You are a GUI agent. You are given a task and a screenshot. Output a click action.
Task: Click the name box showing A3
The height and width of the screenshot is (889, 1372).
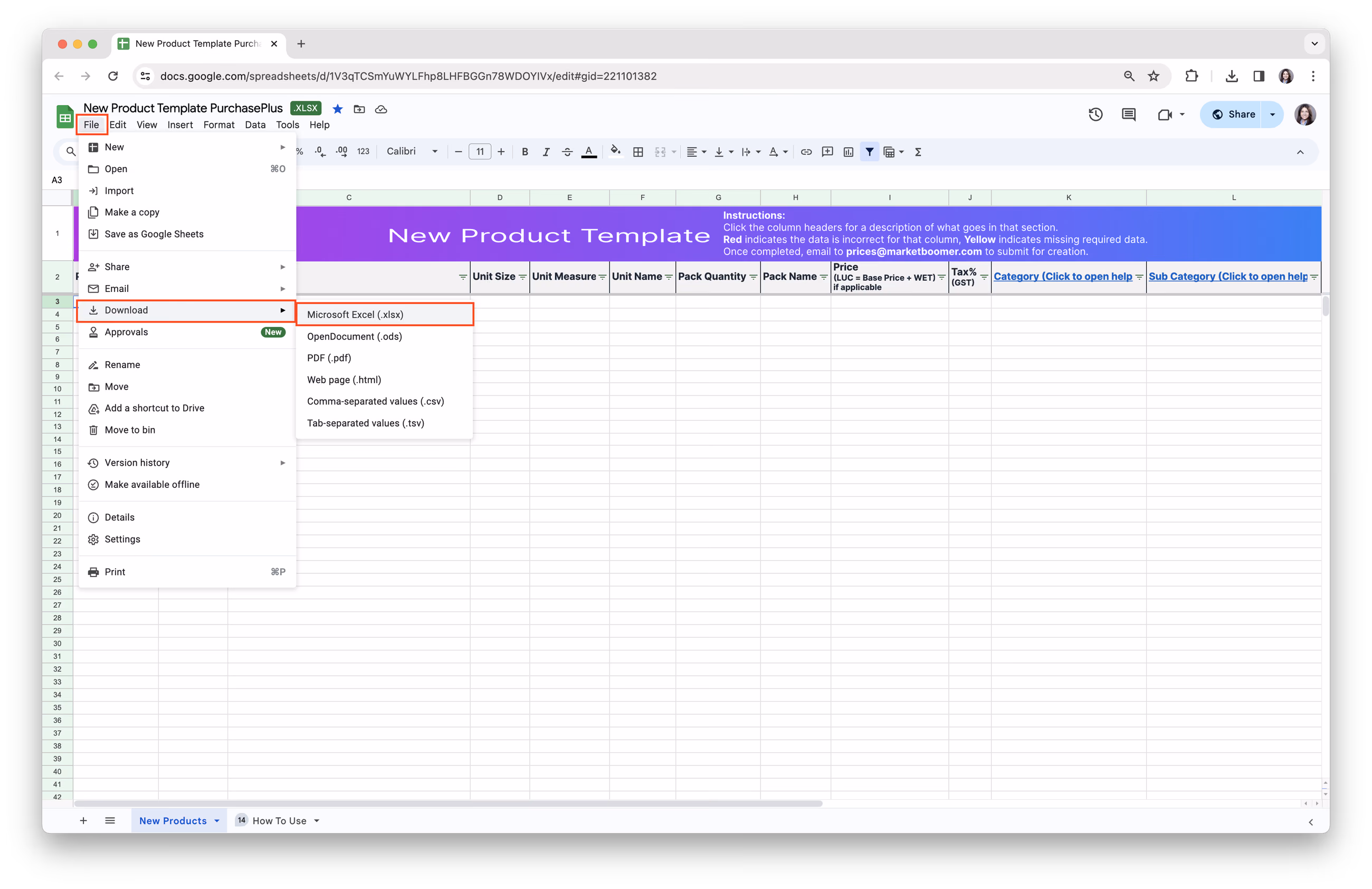57,180
